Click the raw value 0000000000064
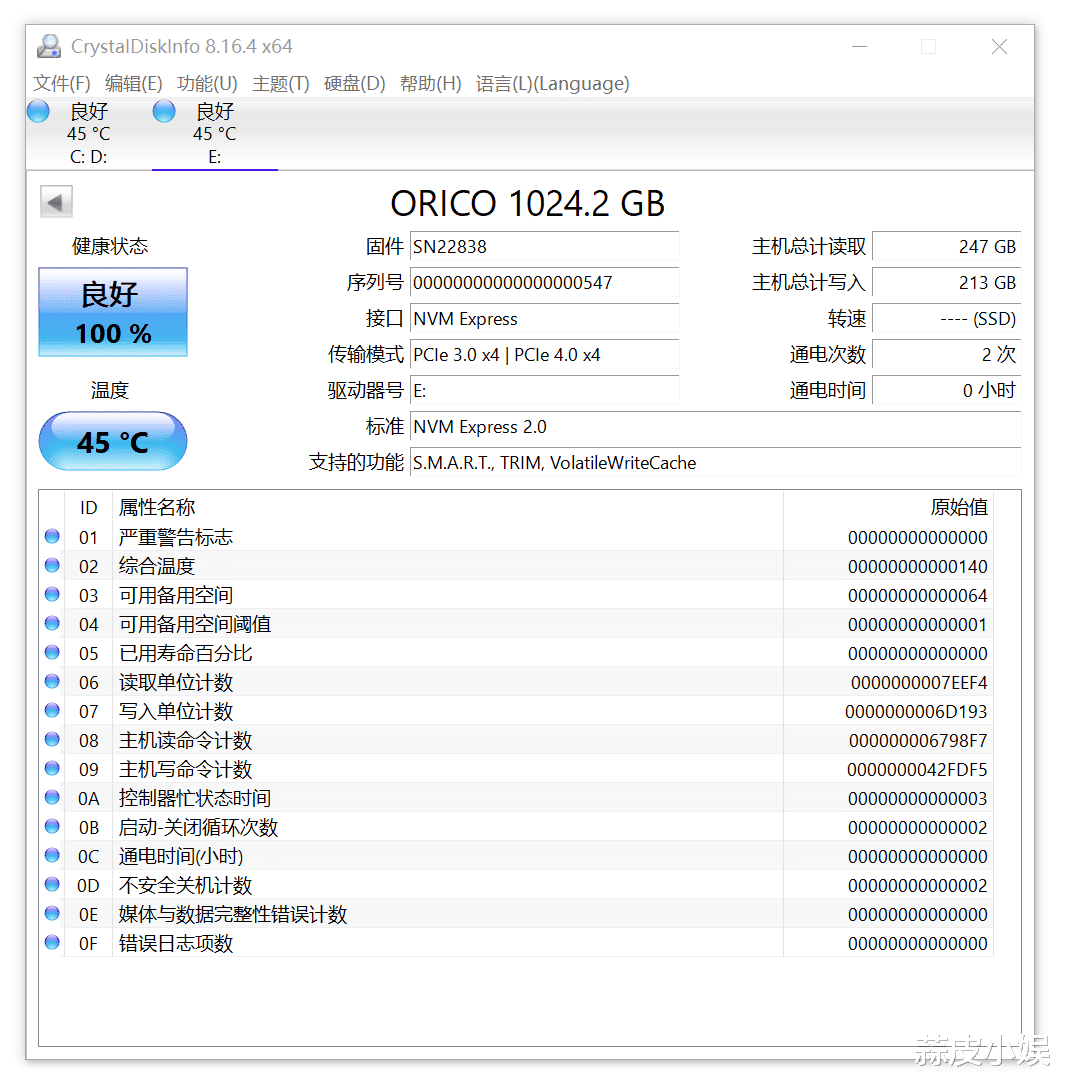This screenshot has height=1090, width=1068. click(x=918, y=596)
